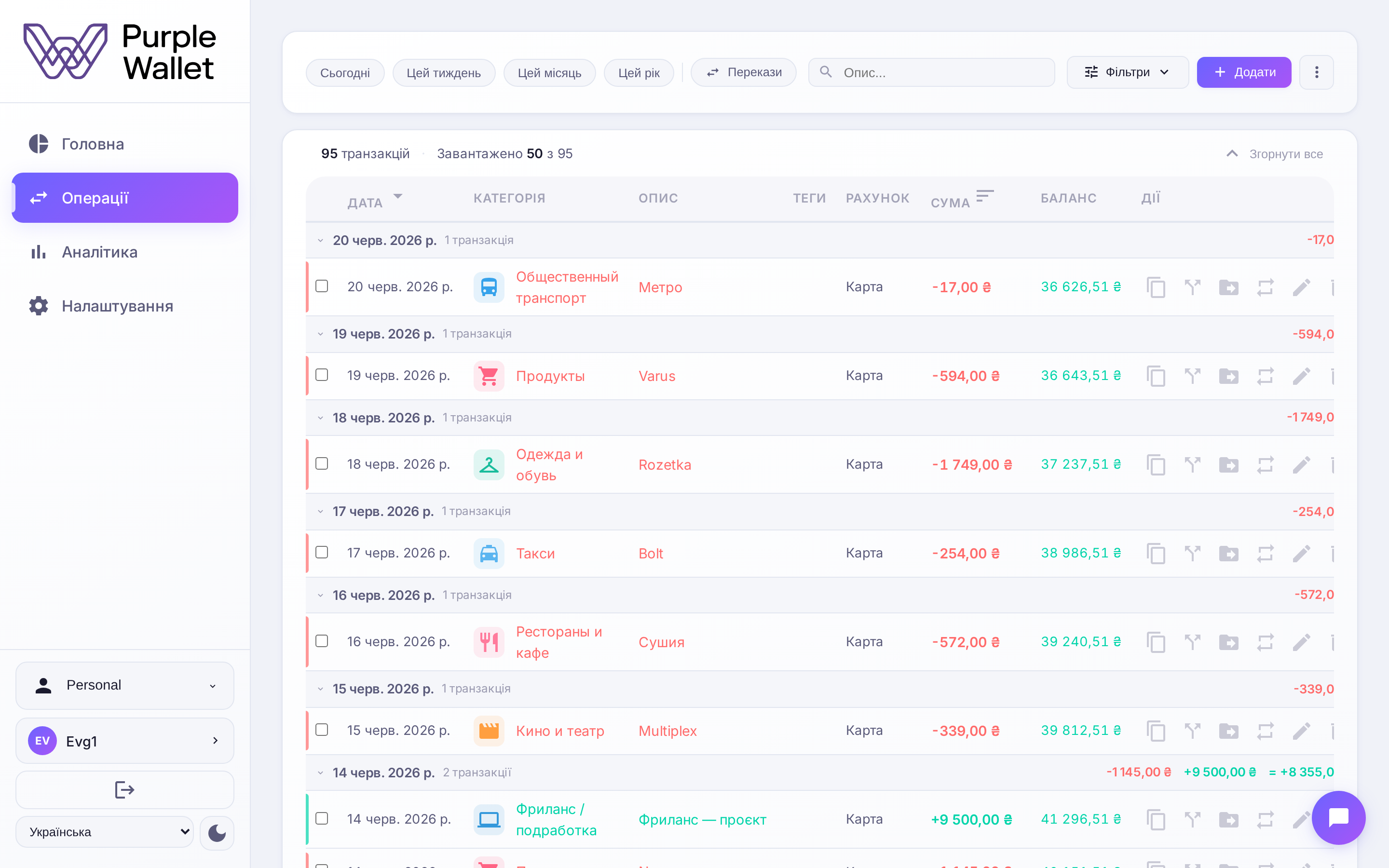
Task: Go to Головна in sidebar
Action: 124,144
